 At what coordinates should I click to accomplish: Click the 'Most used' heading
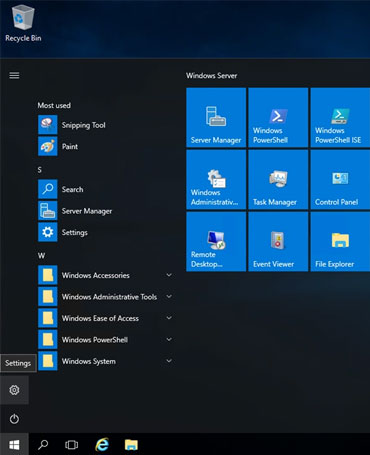(54, 105)
